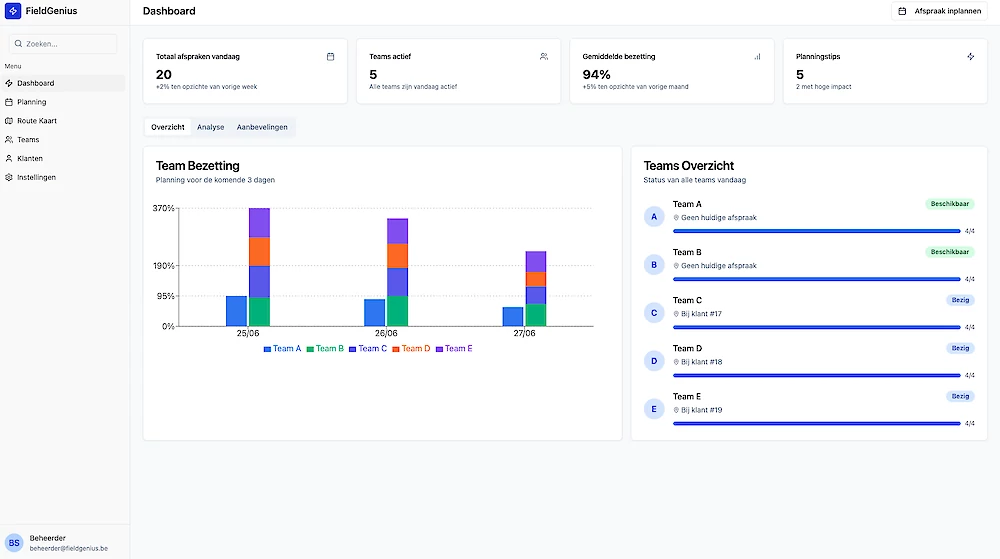Viewport: 1000px width, 559px height.
Task: Click the sparkle icon on Planningstips card
Action: (x=971, y=57)
